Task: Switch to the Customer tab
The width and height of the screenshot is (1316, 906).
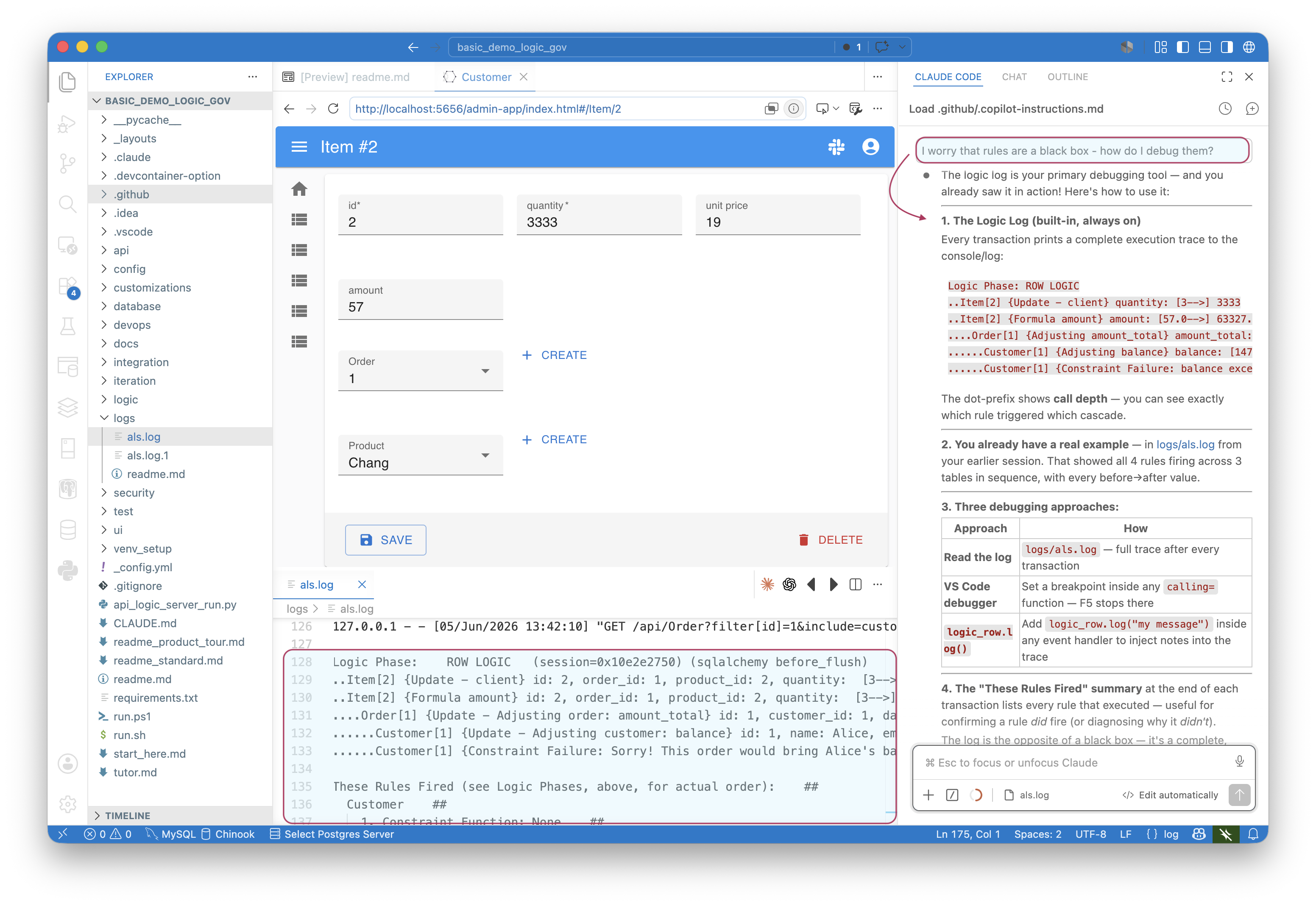Action: (485, 77)
